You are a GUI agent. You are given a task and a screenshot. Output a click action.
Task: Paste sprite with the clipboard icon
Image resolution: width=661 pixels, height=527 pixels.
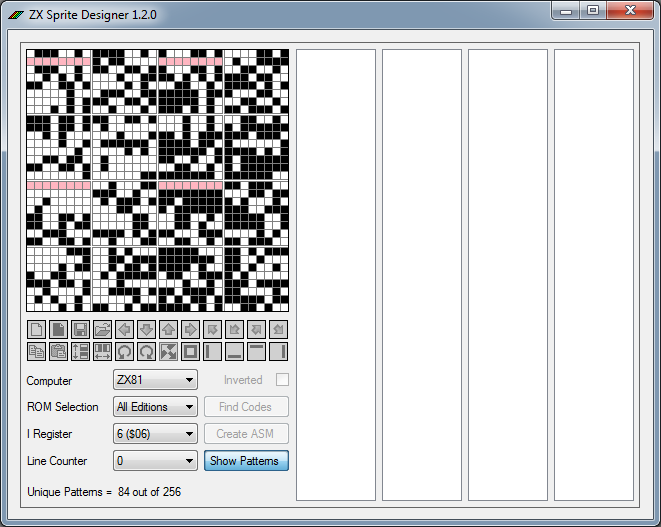[x=59, y=351]
